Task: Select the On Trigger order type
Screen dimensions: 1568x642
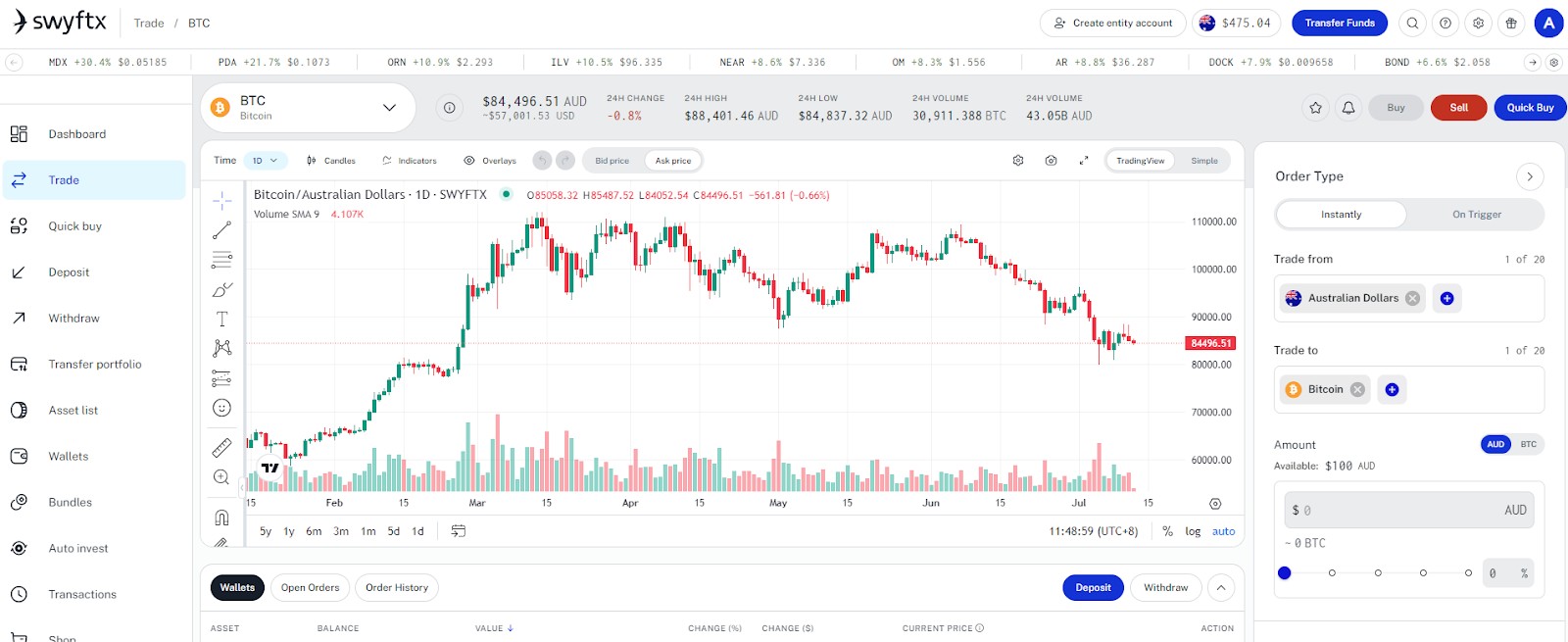Action: coord(1476,215)
